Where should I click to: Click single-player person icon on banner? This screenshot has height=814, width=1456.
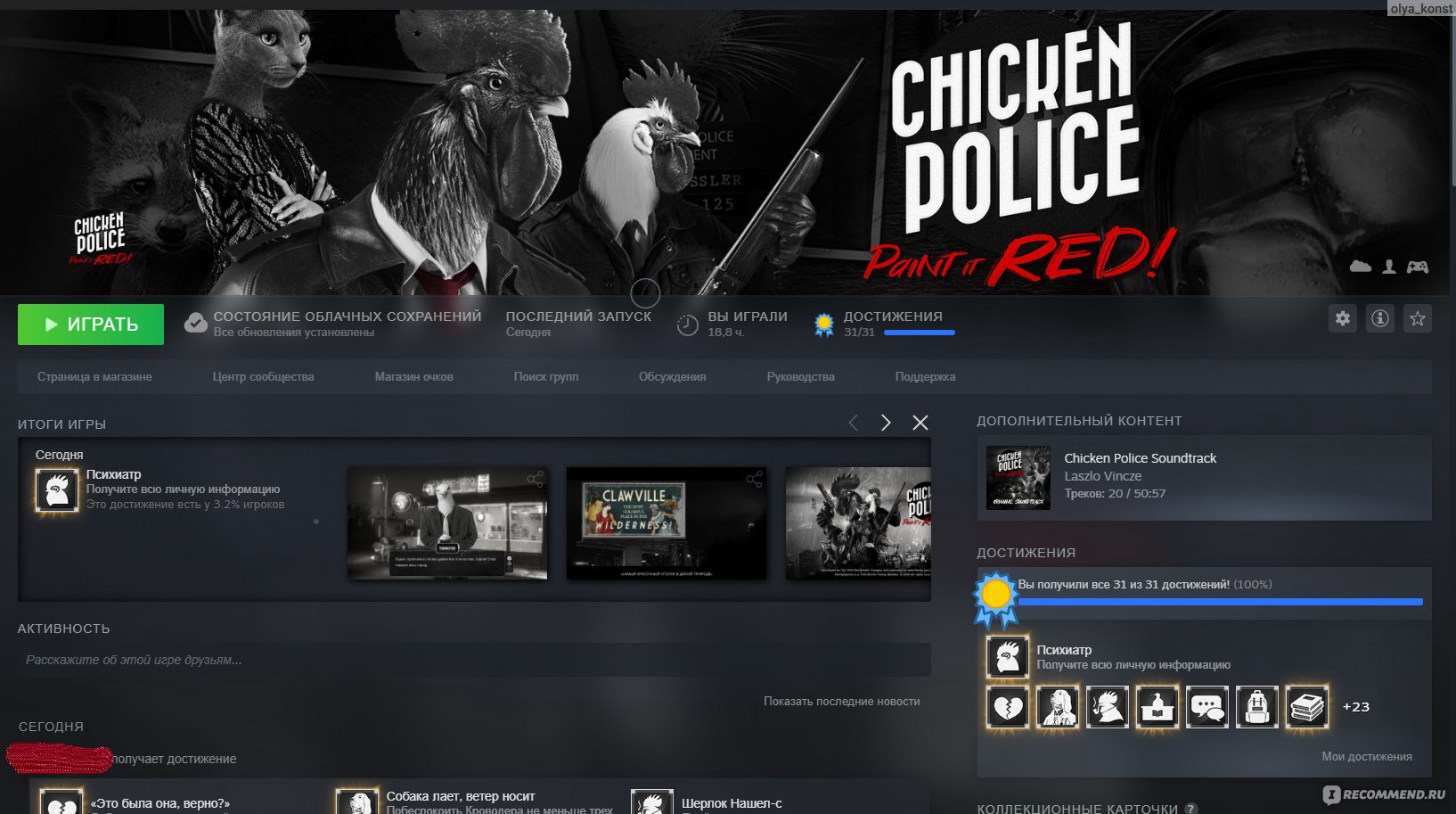point(1389,267)
